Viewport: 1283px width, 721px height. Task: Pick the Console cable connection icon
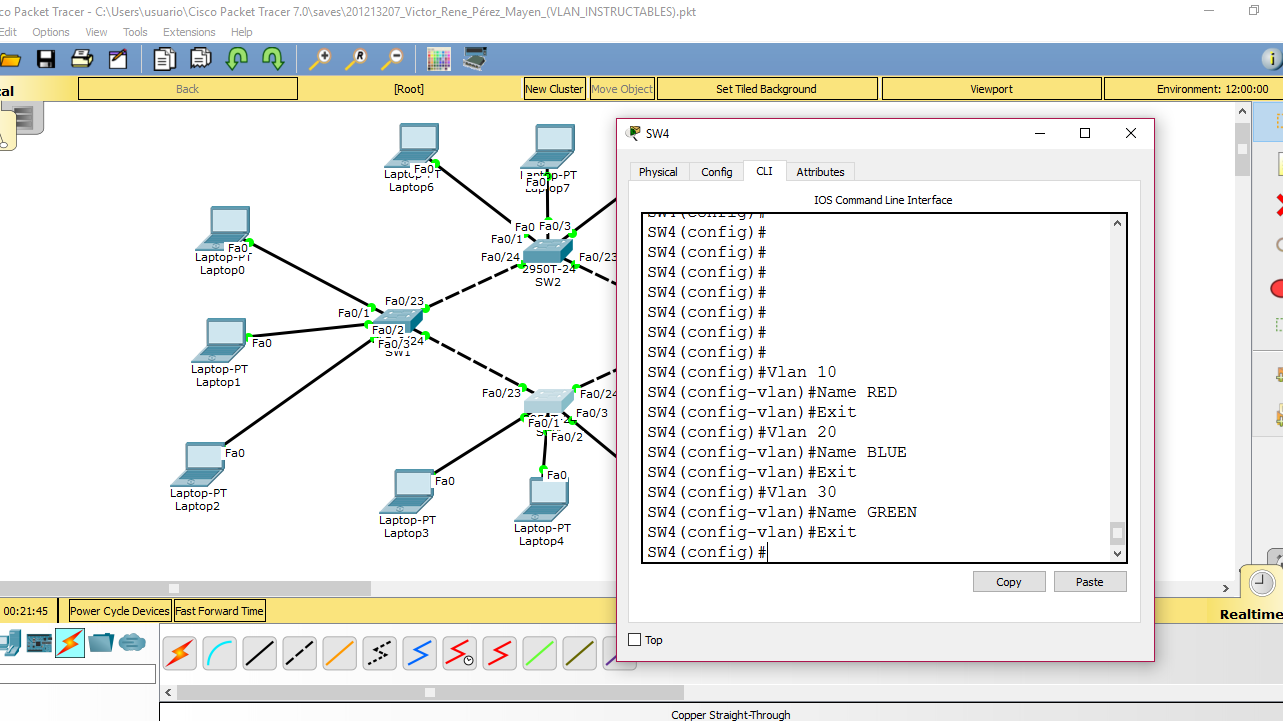219,653
